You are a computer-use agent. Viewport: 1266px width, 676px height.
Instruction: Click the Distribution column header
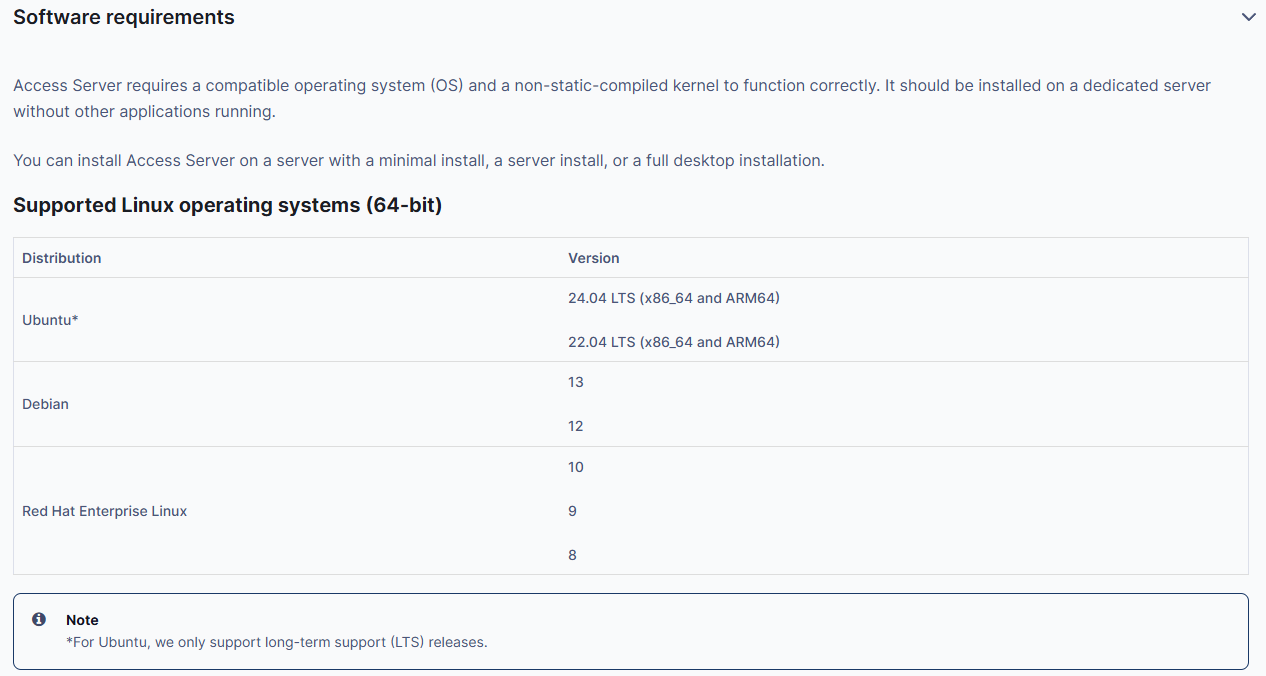(62, 258)
